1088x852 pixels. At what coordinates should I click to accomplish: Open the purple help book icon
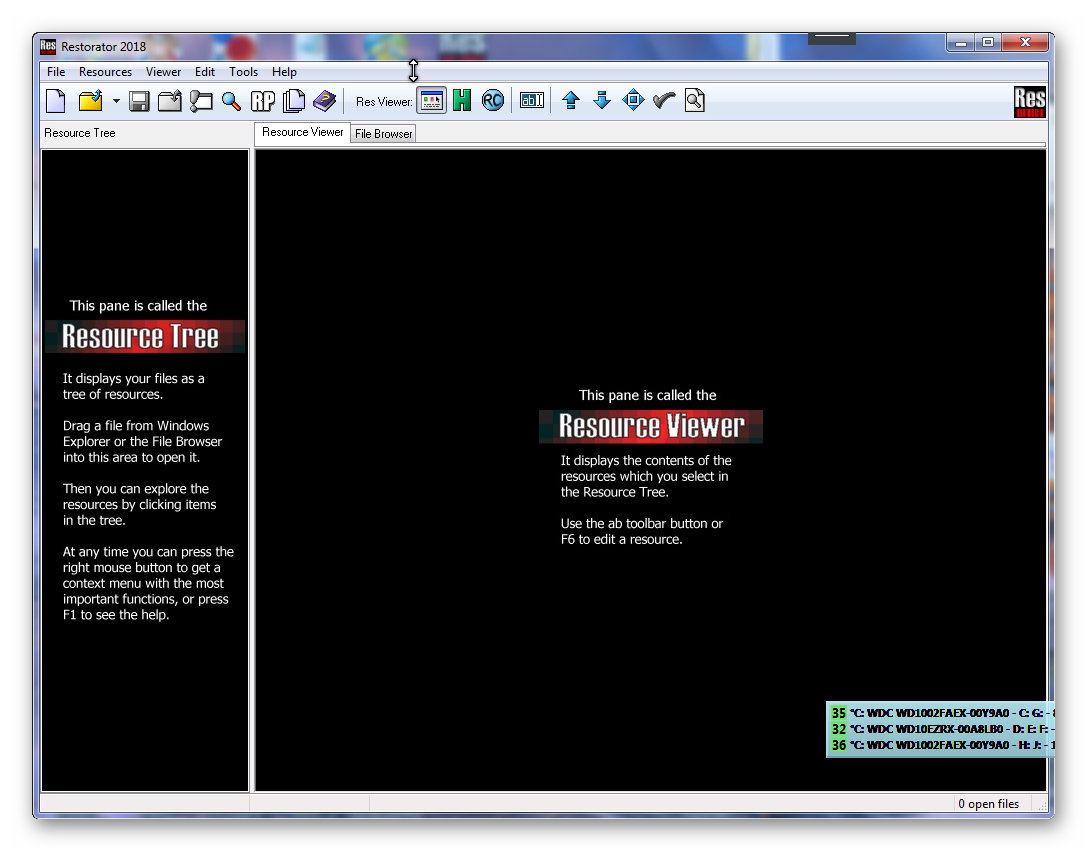tap(324, 101)
